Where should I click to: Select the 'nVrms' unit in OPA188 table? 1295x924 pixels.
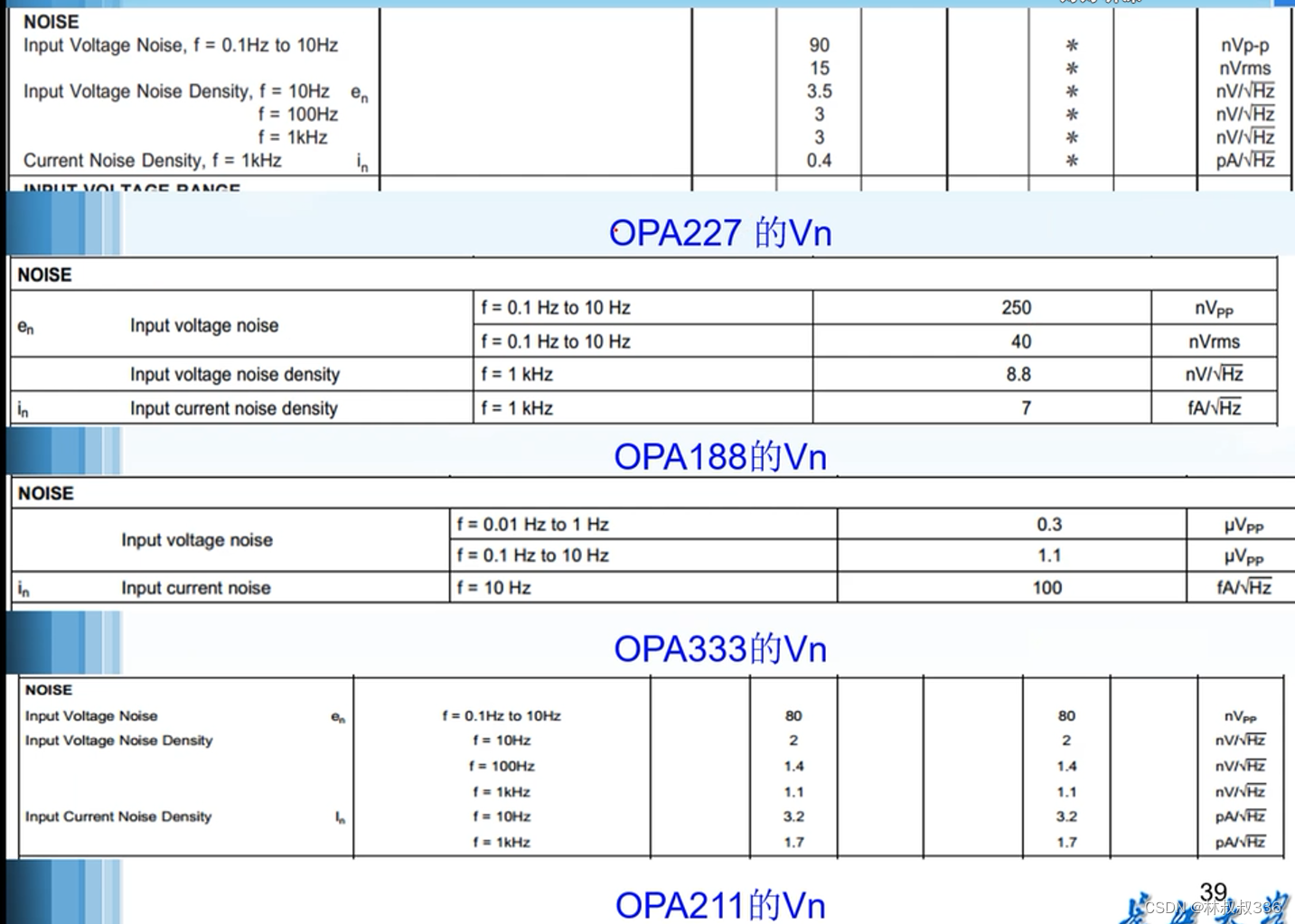pos(1214,341)
